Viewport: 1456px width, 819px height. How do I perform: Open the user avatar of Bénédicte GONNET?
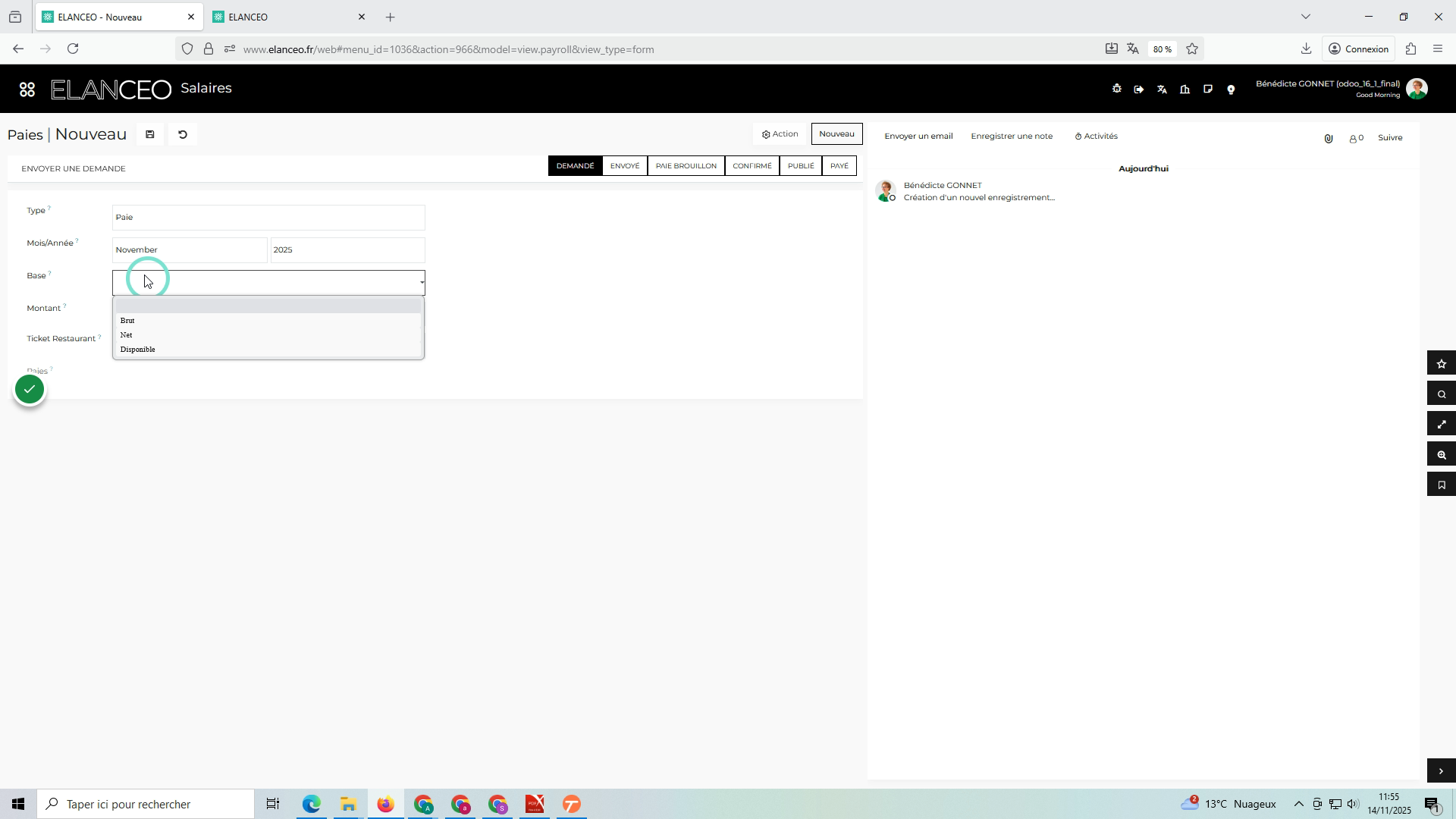click(1417, 89)
